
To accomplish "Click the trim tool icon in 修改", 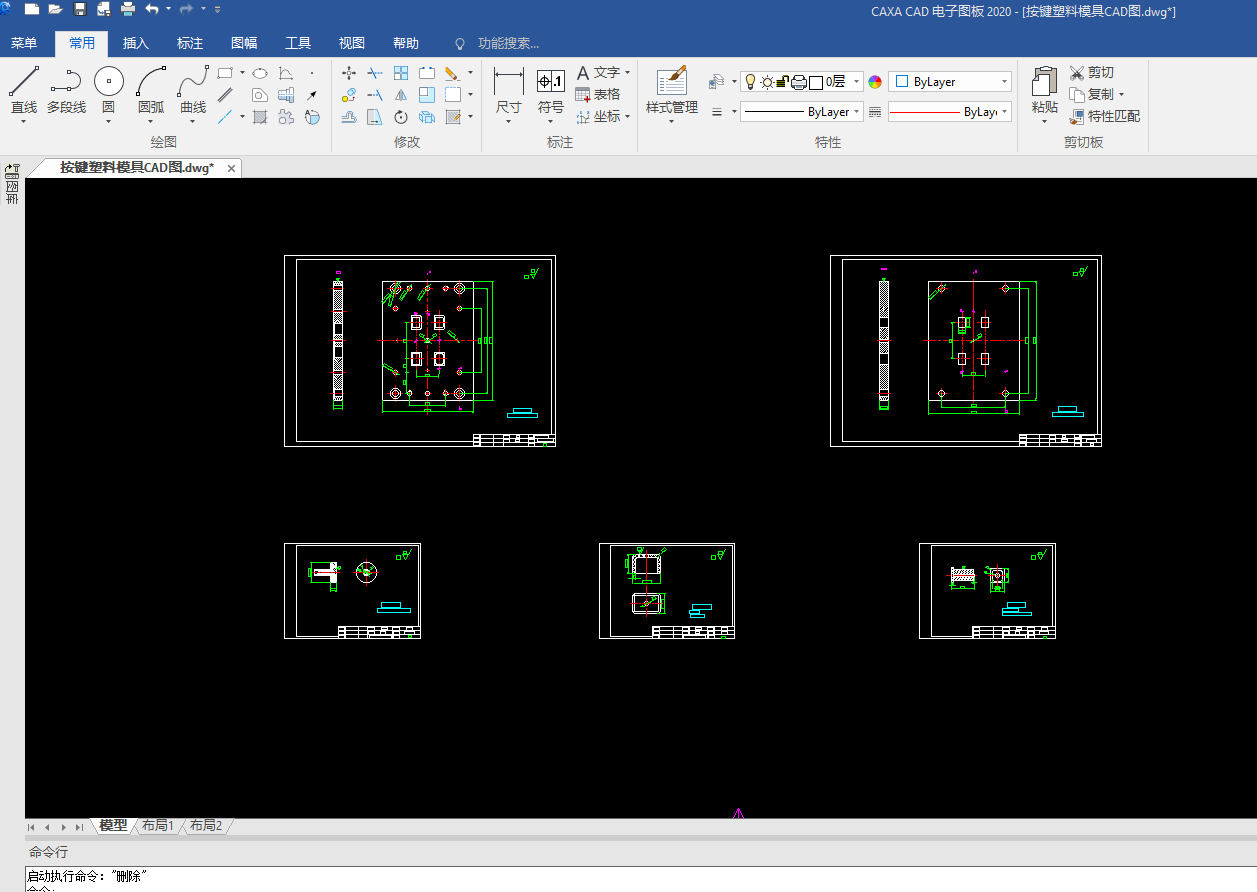I will pyautogui.click(x=374, y=73).
